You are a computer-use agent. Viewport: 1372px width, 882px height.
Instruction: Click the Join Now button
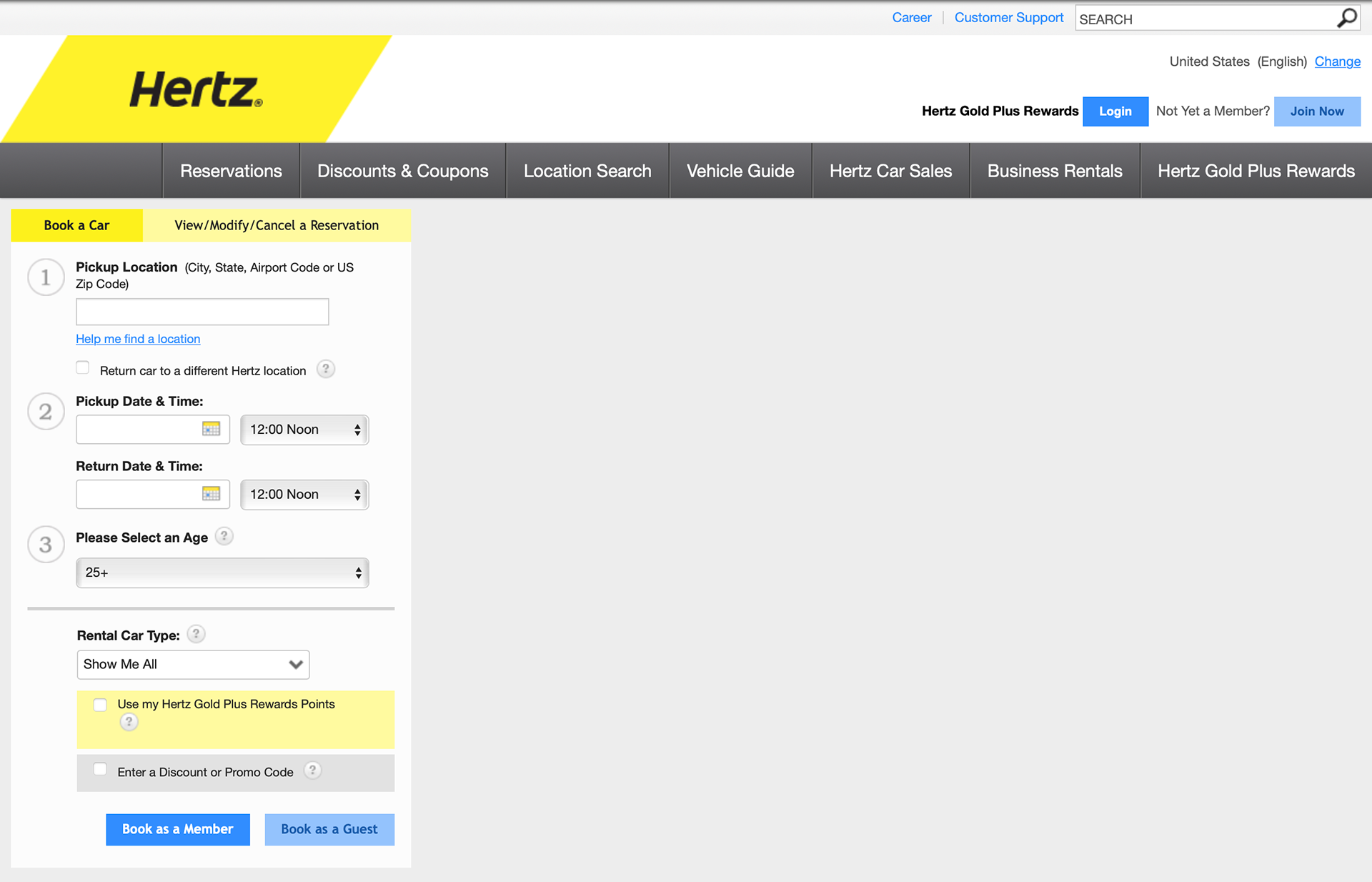pyautogui.click(x=1317, y=112)
